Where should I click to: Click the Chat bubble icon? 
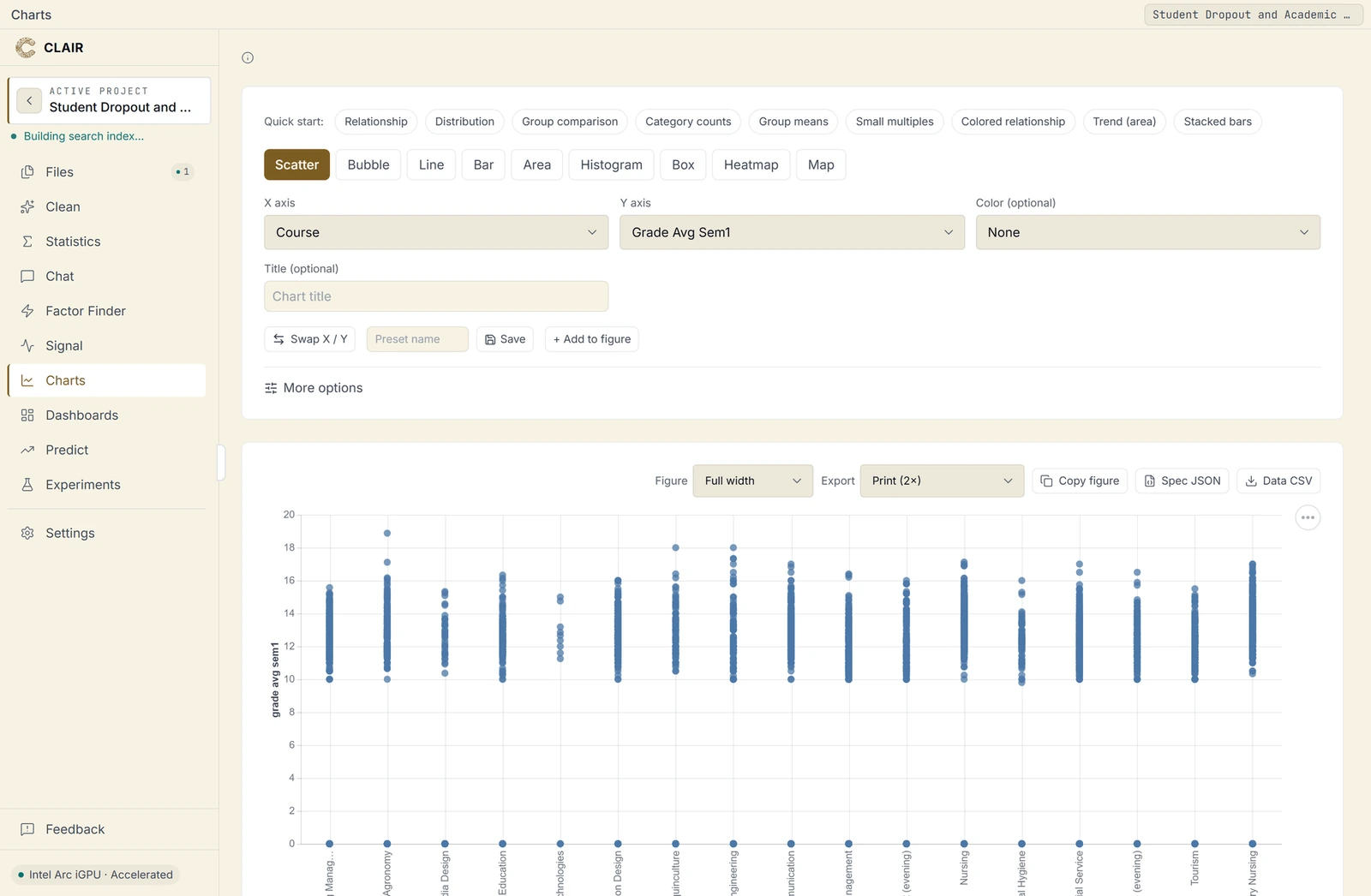pos(27,276)
